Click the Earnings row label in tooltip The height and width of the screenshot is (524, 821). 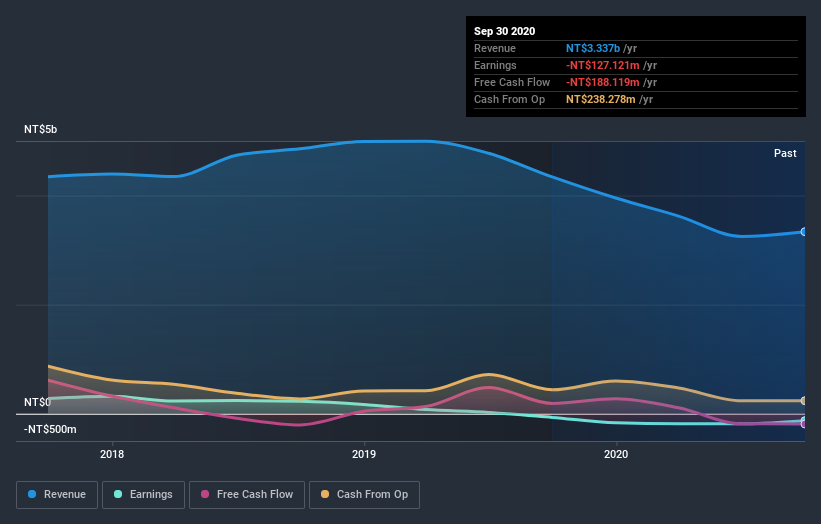pos(495,65)
